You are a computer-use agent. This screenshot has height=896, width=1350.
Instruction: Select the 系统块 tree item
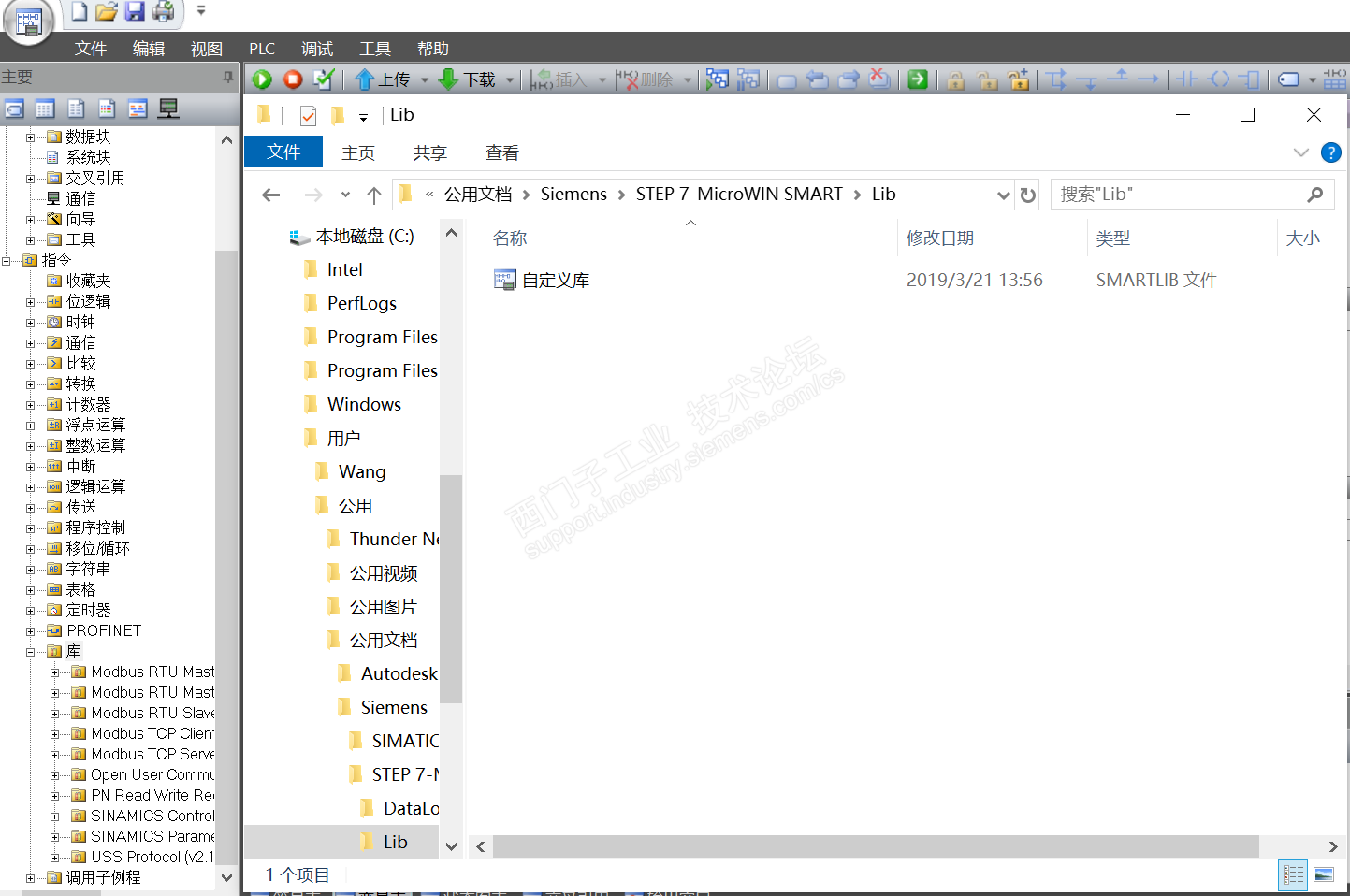click(88, 157)
